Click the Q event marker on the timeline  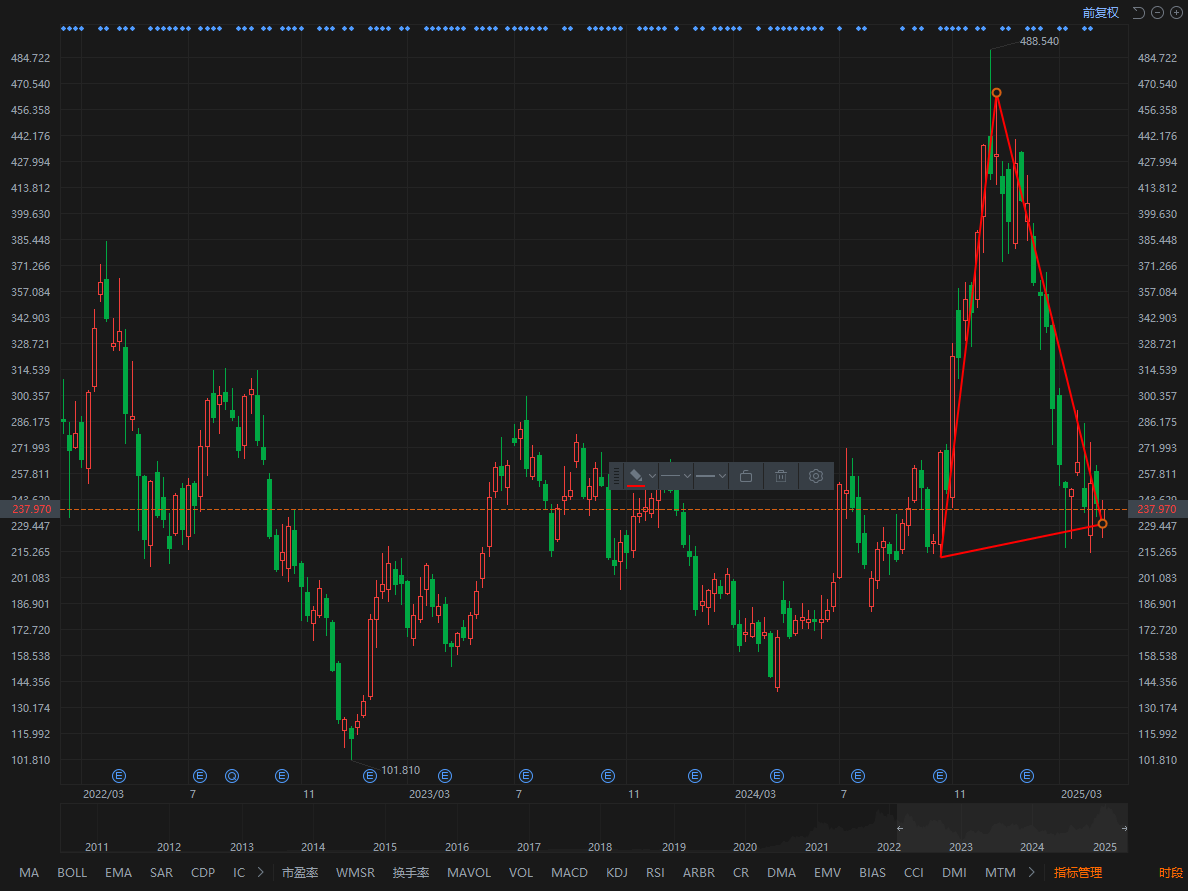click(232, 776)
